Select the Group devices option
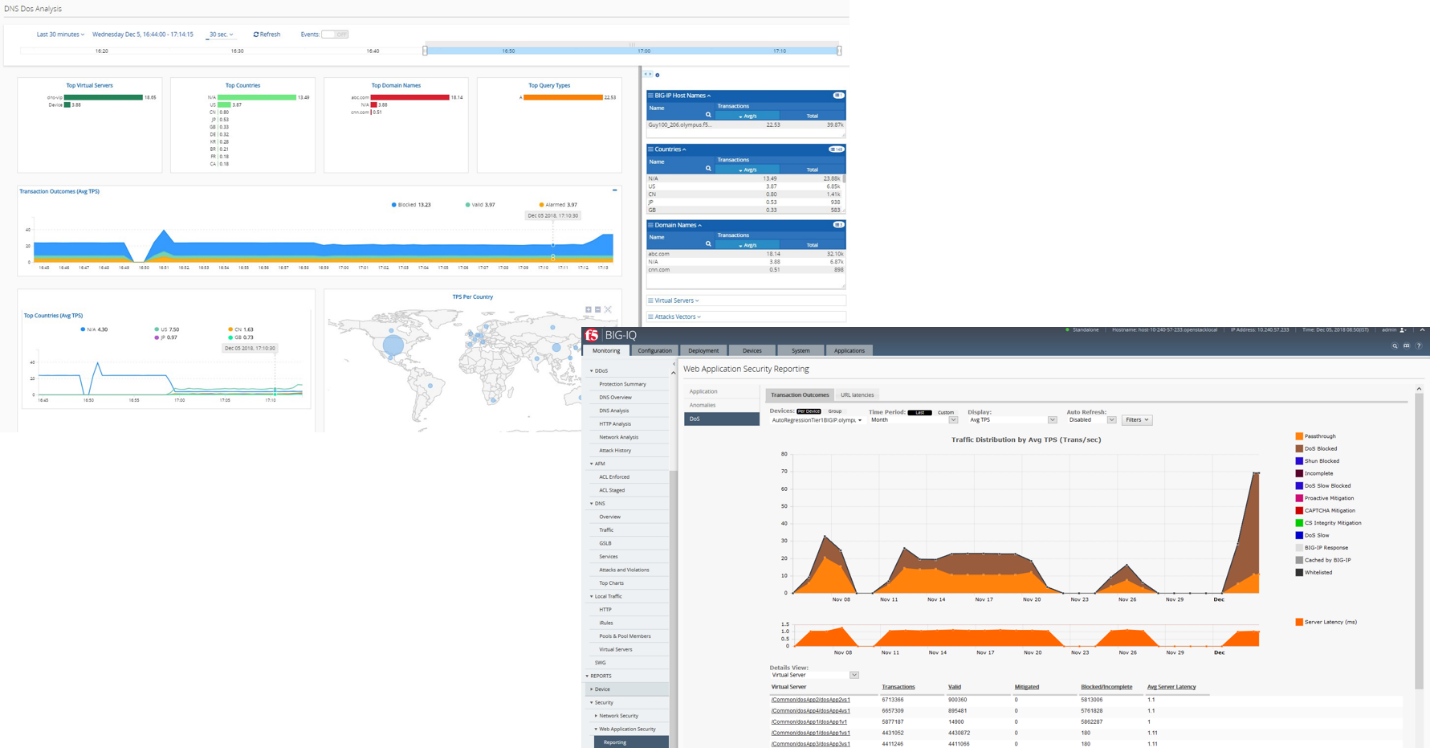Screen dimensions: 1430x748 pos(835,411)
